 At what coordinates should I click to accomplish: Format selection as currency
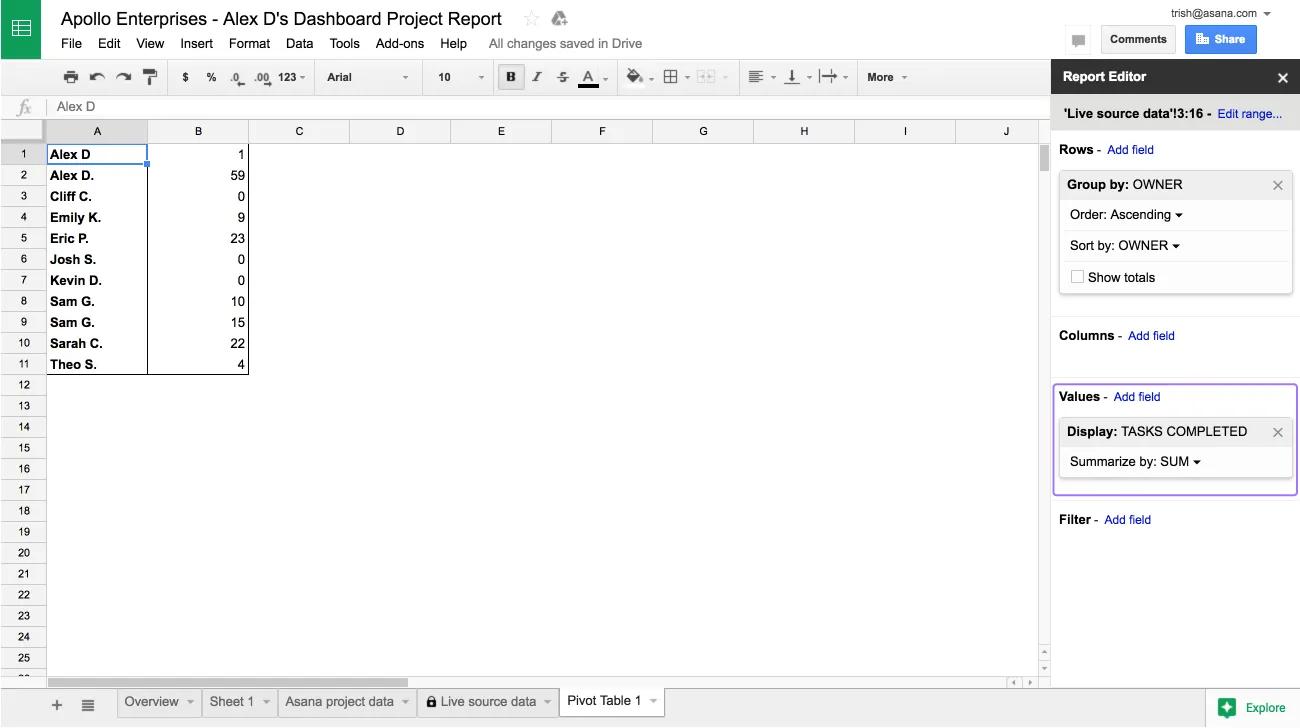click(185, 77)
